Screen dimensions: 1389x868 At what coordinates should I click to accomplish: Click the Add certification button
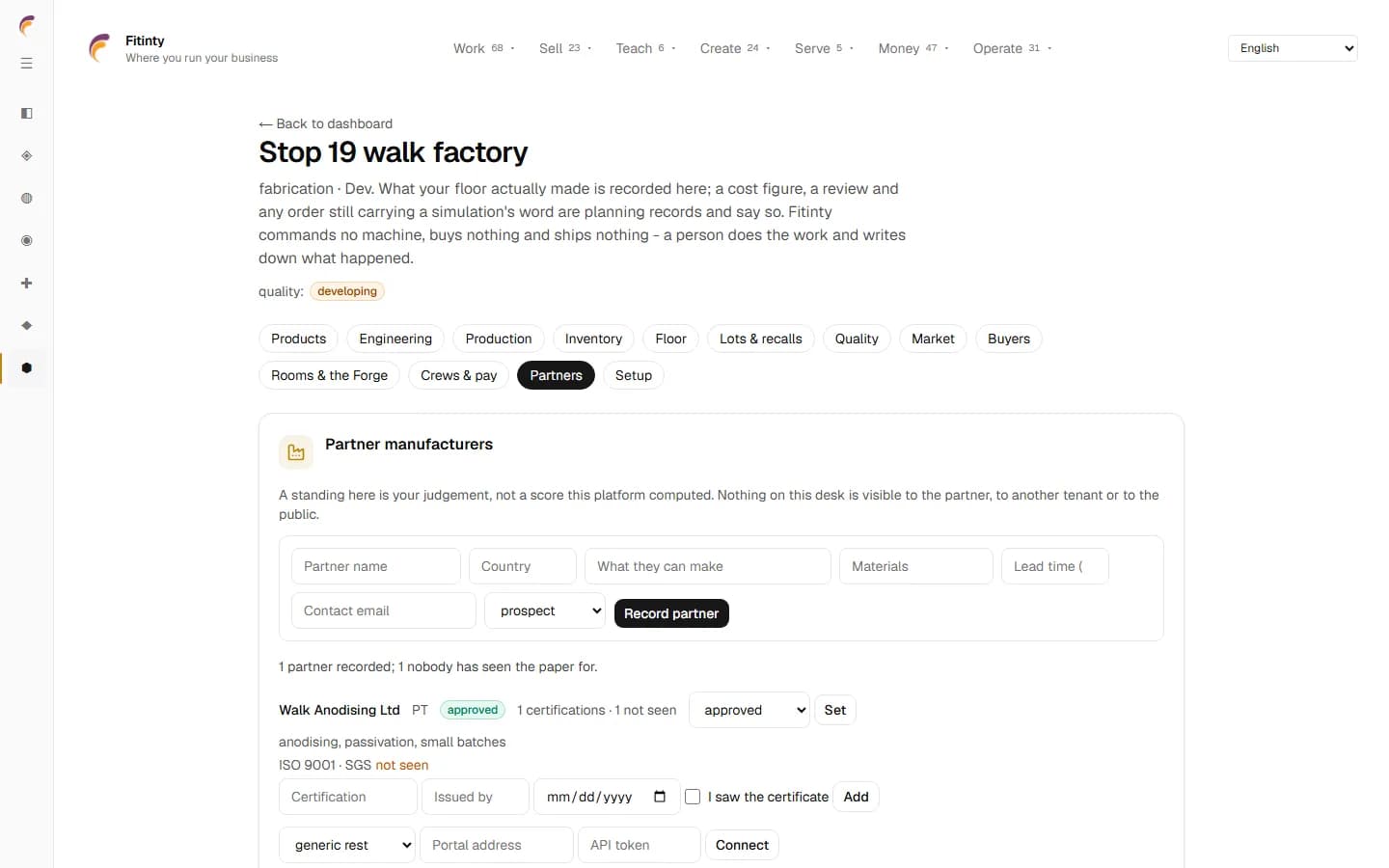point(856,797)
